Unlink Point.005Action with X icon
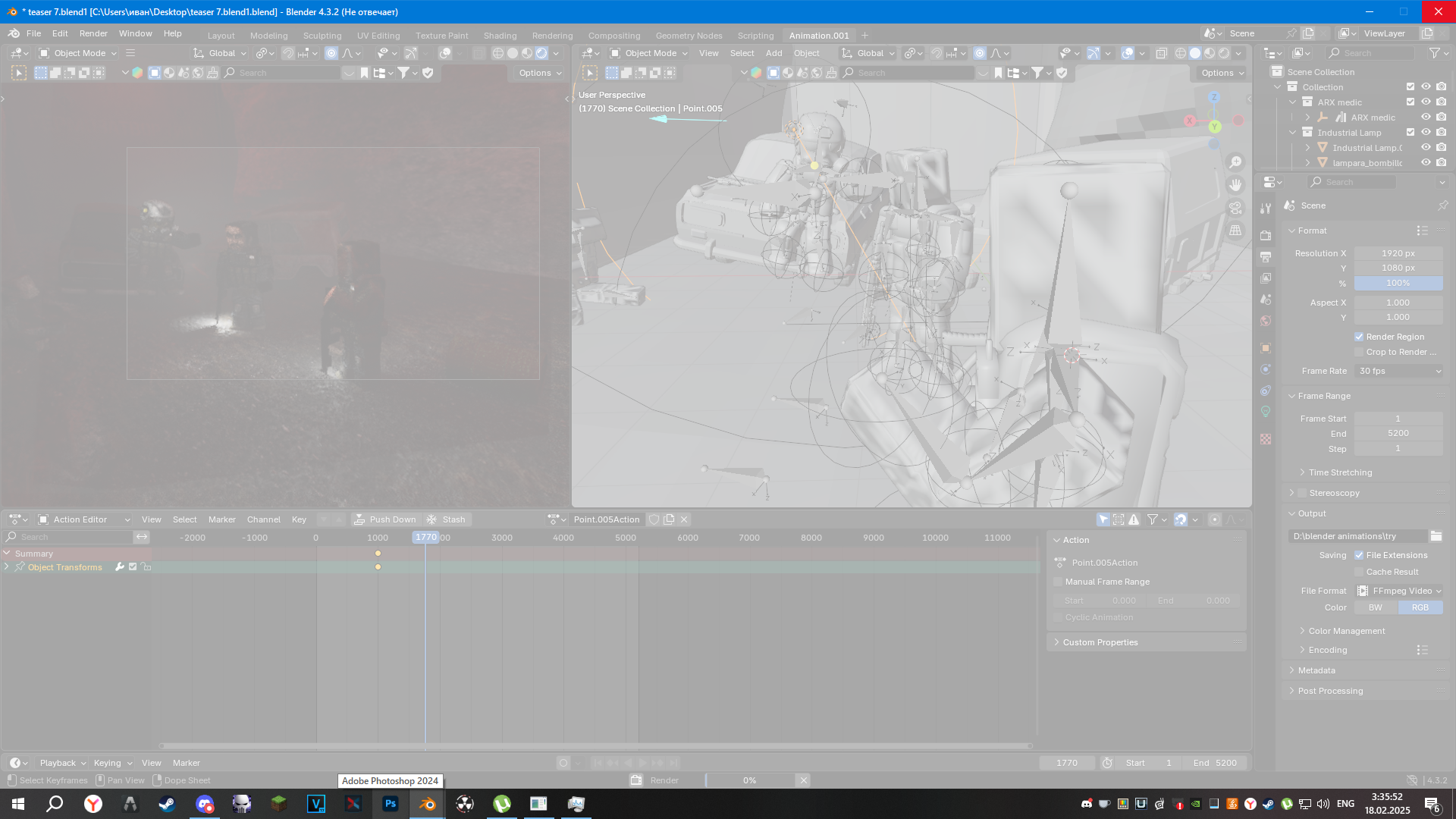The width and height of the screenshot is (1456, 819). [684, 519]
